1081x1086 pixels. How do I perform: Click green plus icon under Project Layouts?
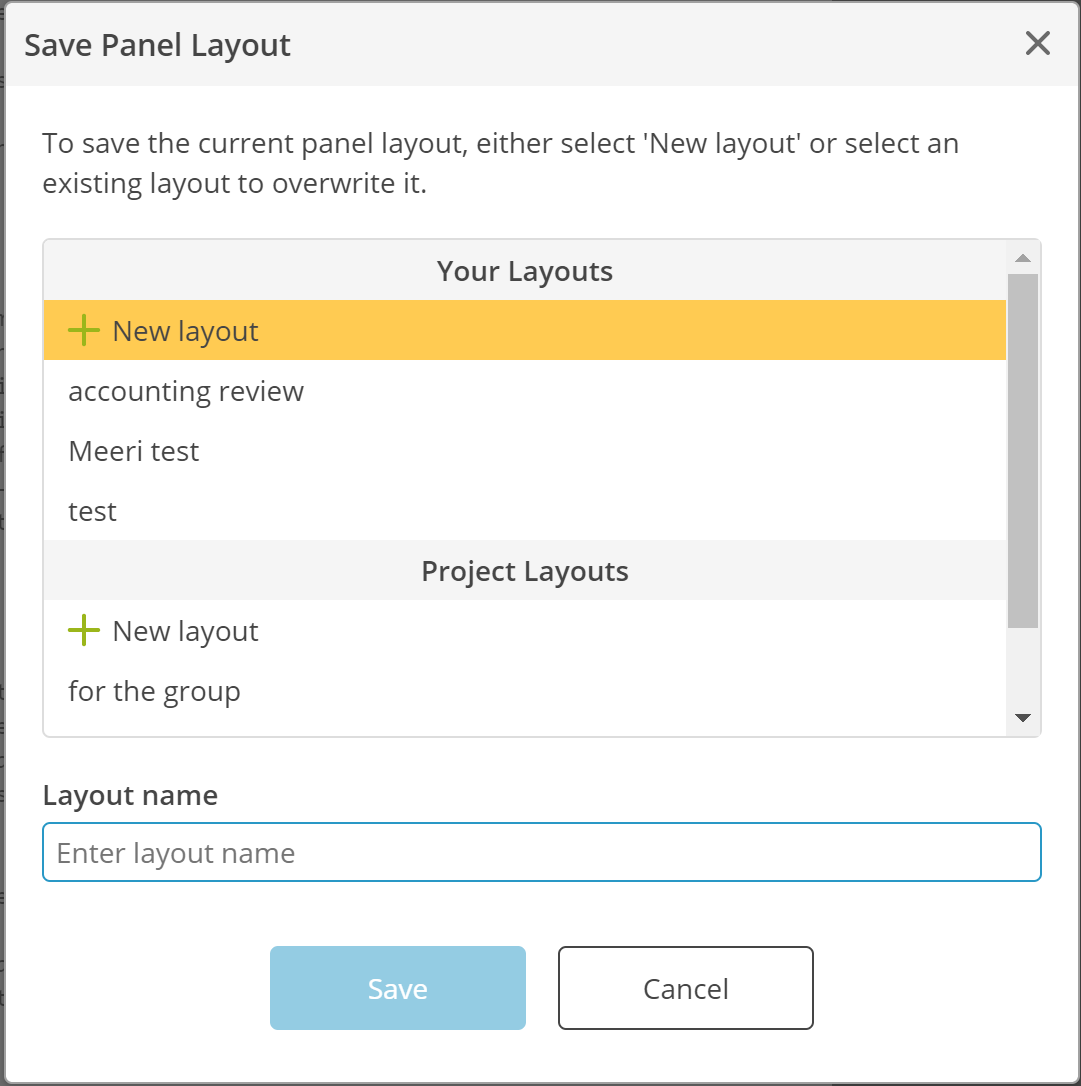tap(84, 630)
